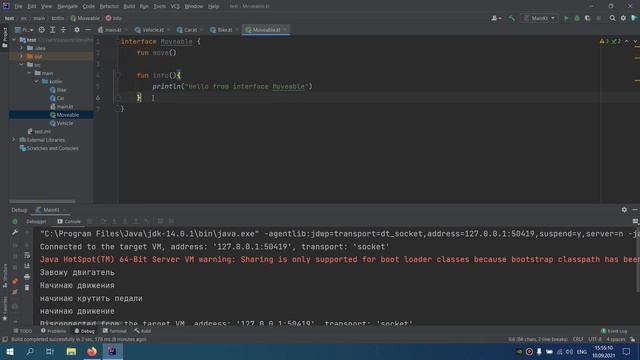The width and height of the screenshot is (640, 360).
Task: Collapse the test project root node
Action: click(x=14, y=40)
